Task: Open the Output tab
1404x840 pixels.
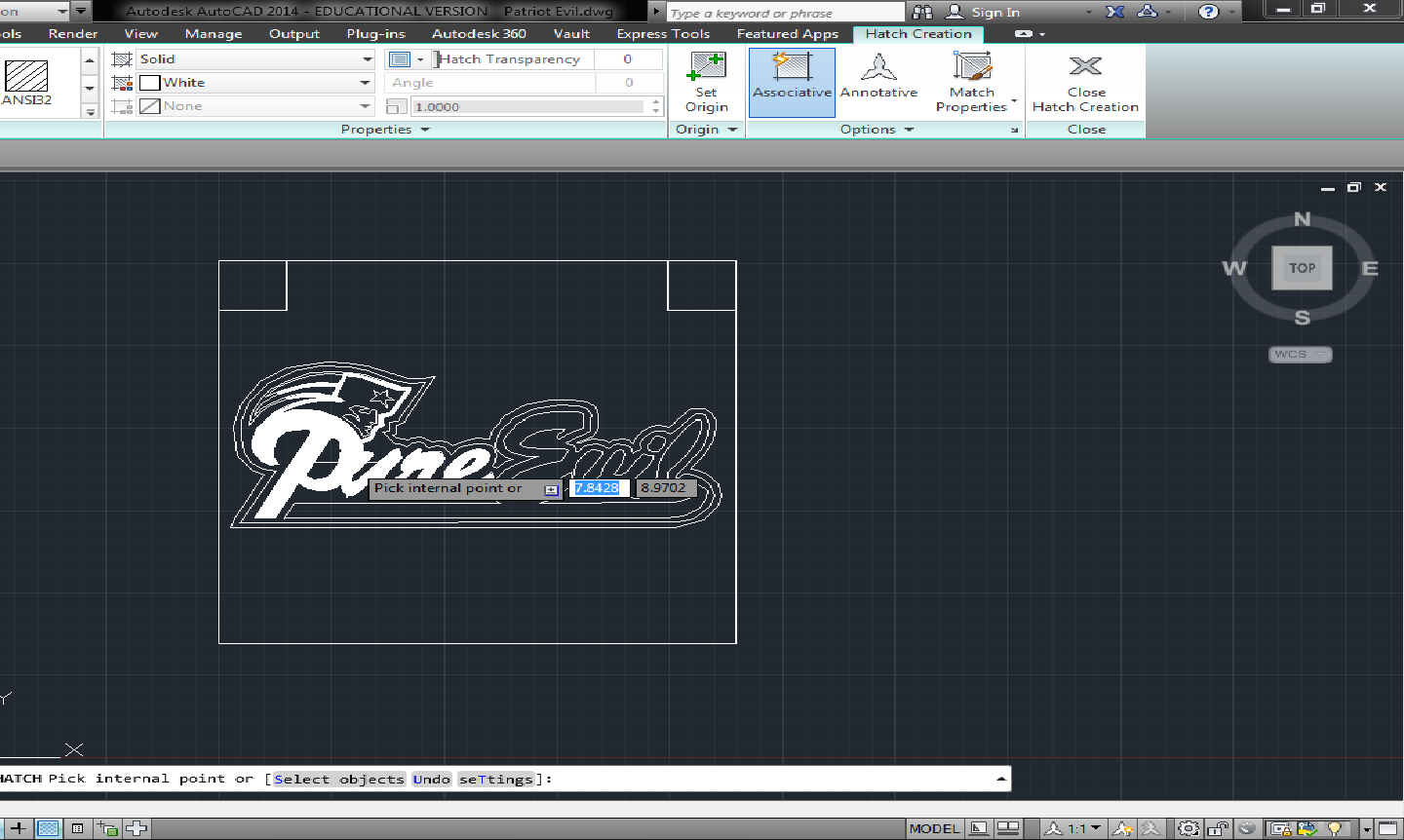Action: point(294,33)
